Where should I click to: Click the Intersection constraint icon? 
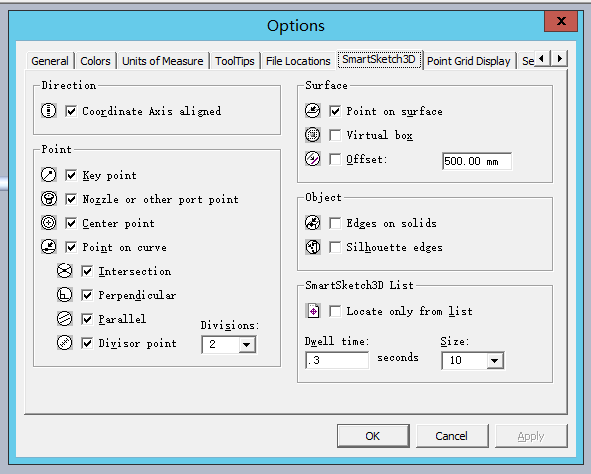pos(64,271)
